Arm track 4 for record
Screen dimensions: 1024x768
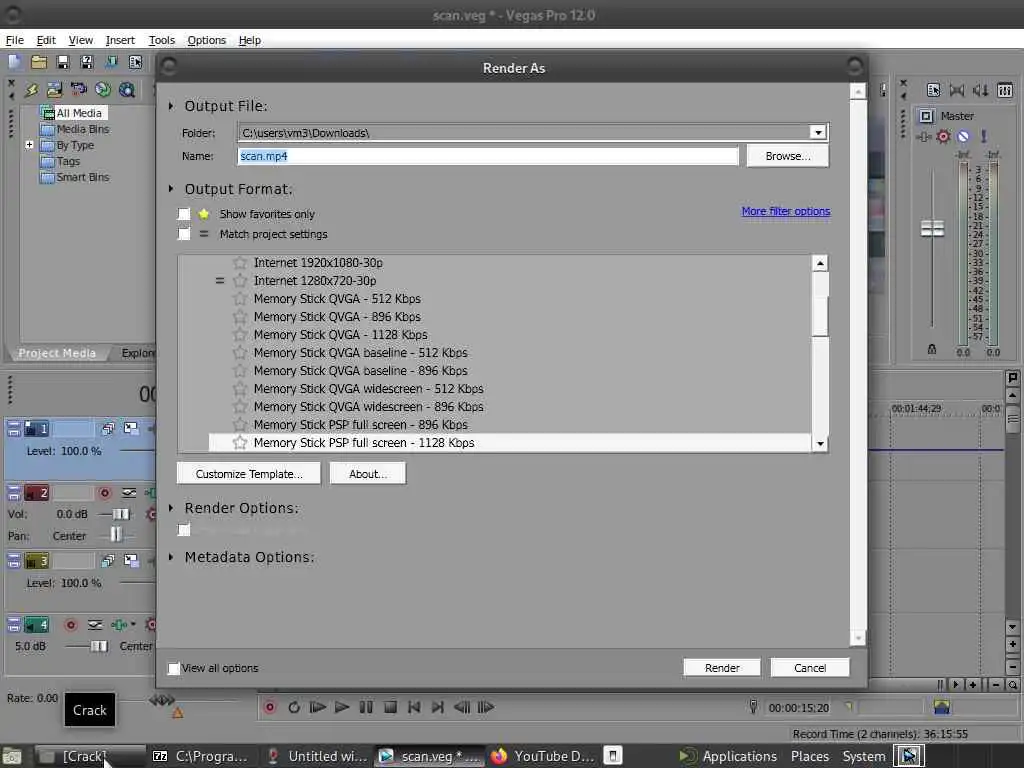[71, 626]
